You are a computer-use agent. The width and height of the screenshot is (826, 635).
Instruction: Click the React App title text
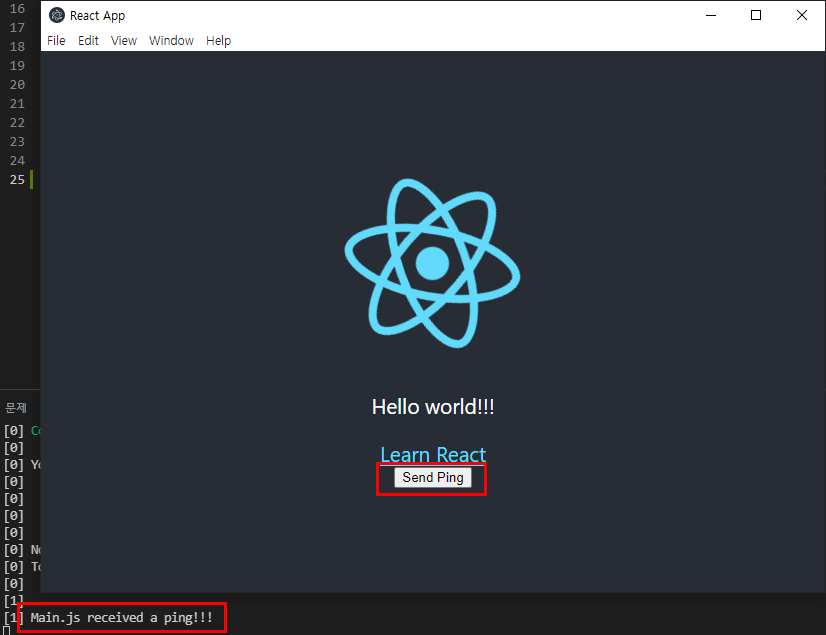point(97,16)
